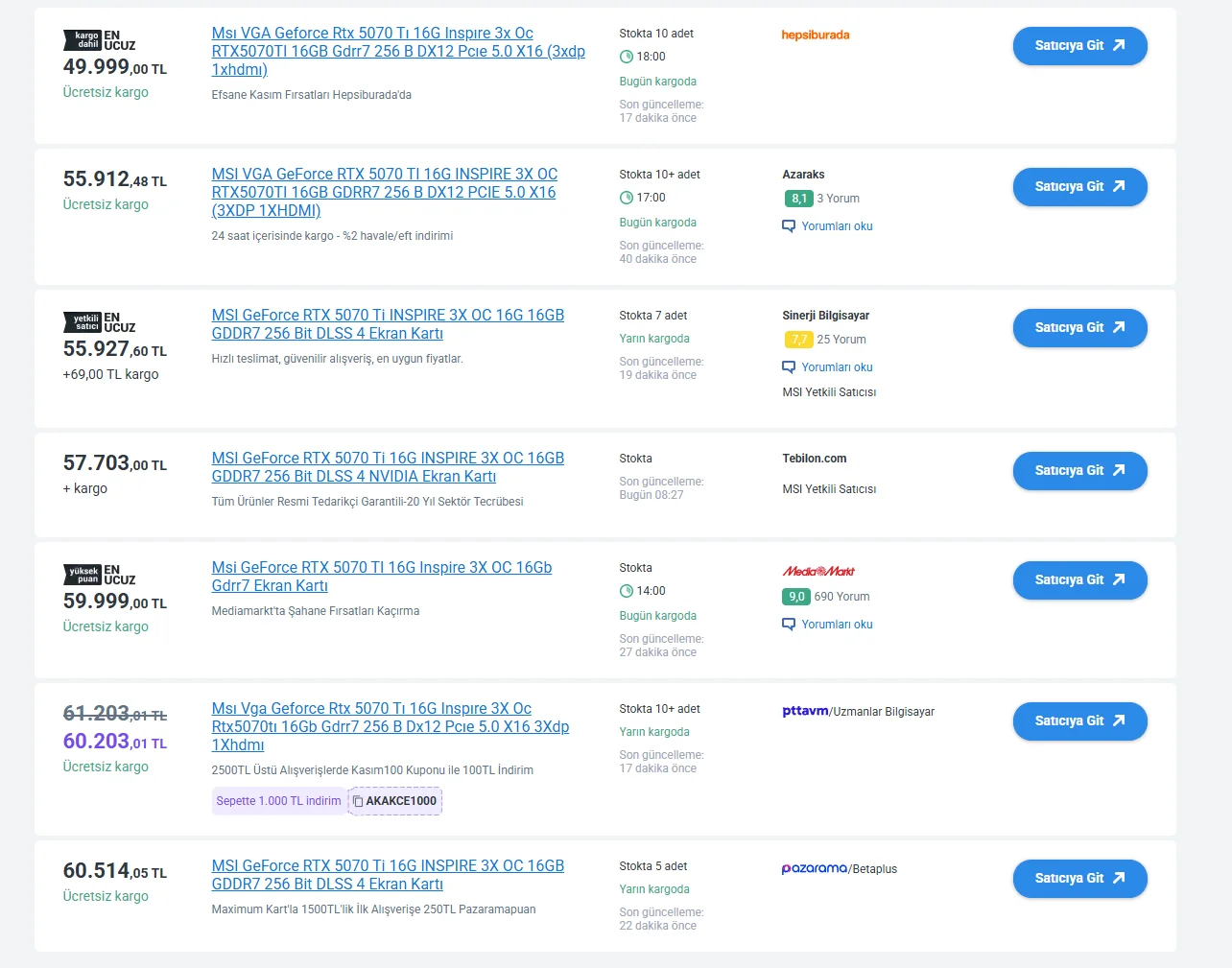Click the hepsiburada logo
This screenshot has width=1232, height=968.
point(816,35)
